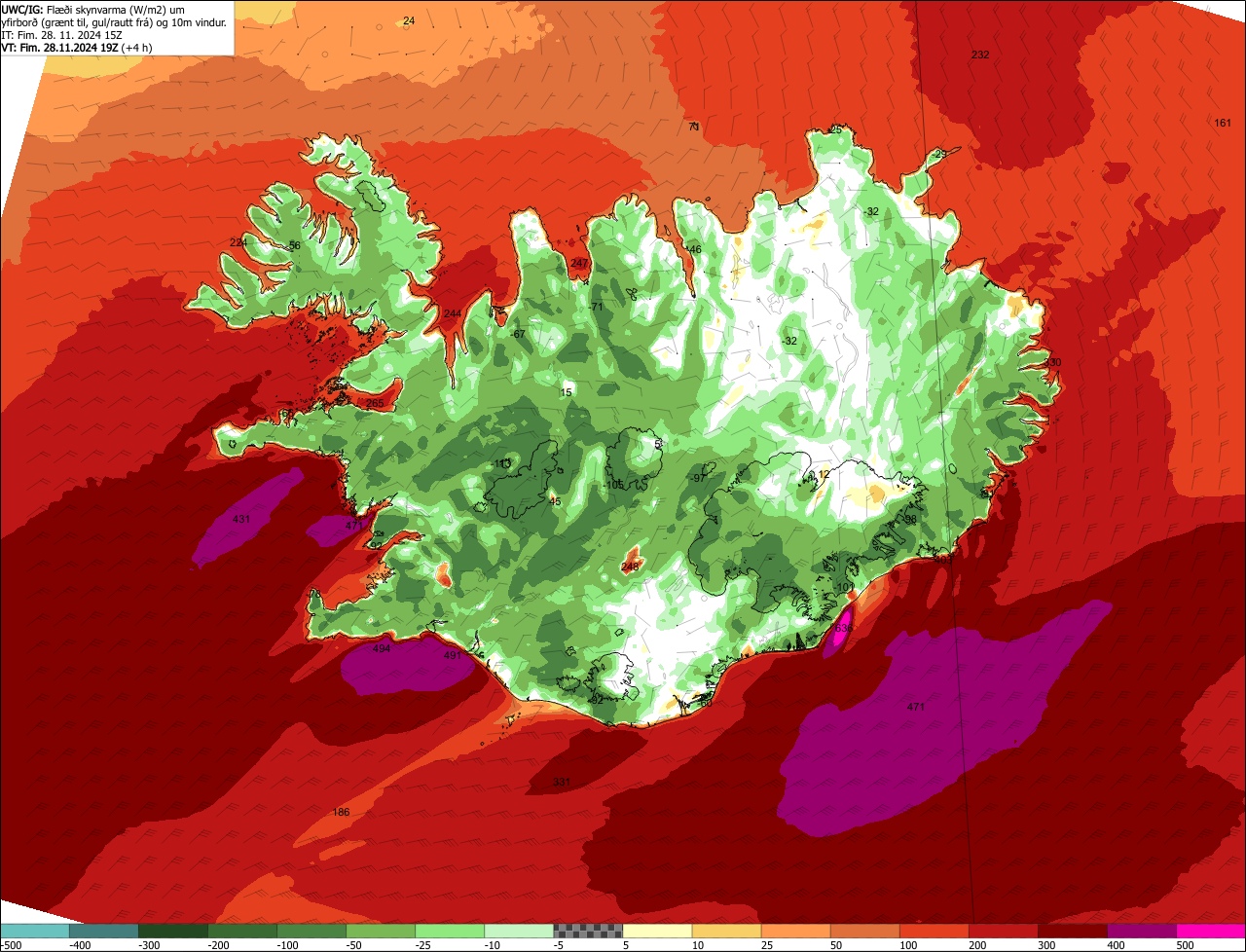
Task: Click the '-113' value in western Iceland
Action: point(502,463)
